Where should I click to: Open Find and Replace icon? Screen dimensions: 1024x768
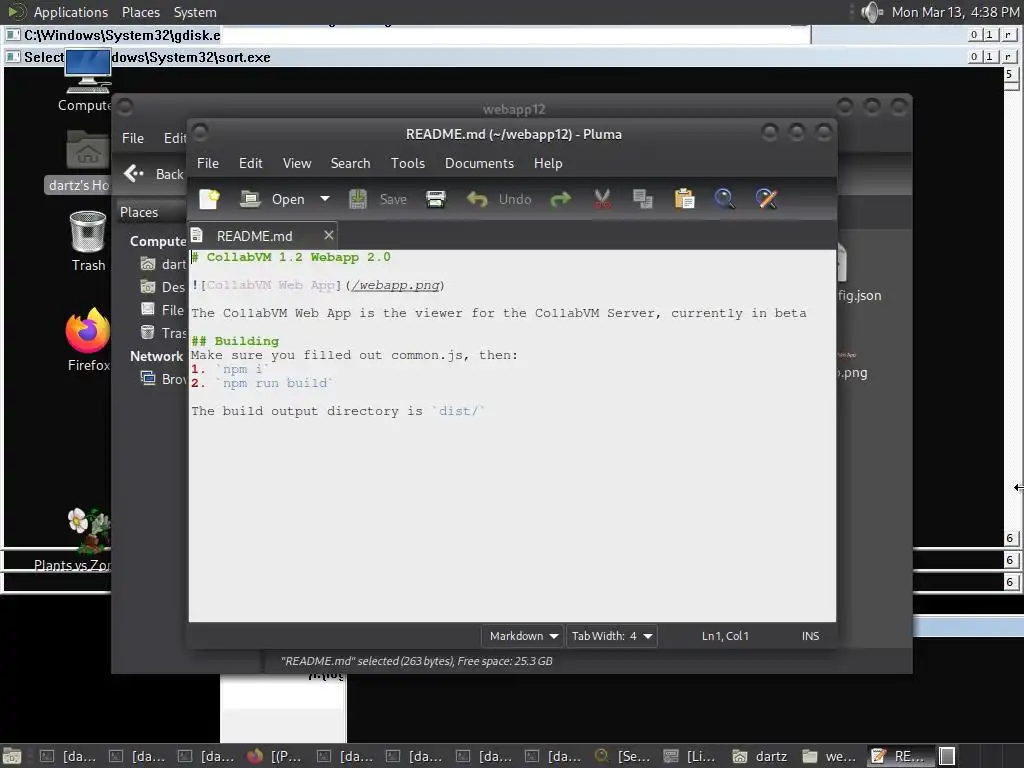click(x=766, y=199)
